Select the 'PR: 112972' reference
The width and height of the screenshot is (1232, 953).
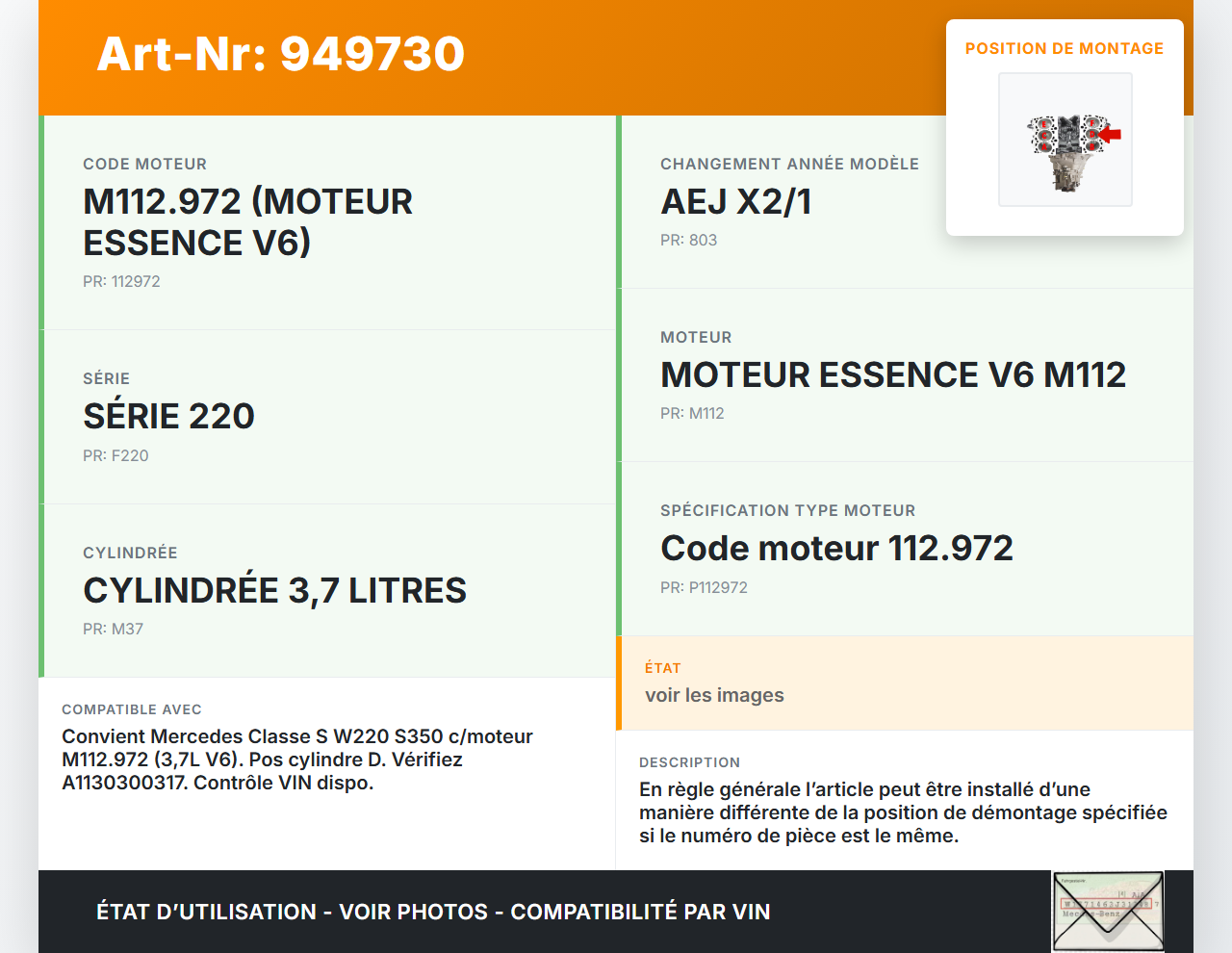(x=121, y=282)
